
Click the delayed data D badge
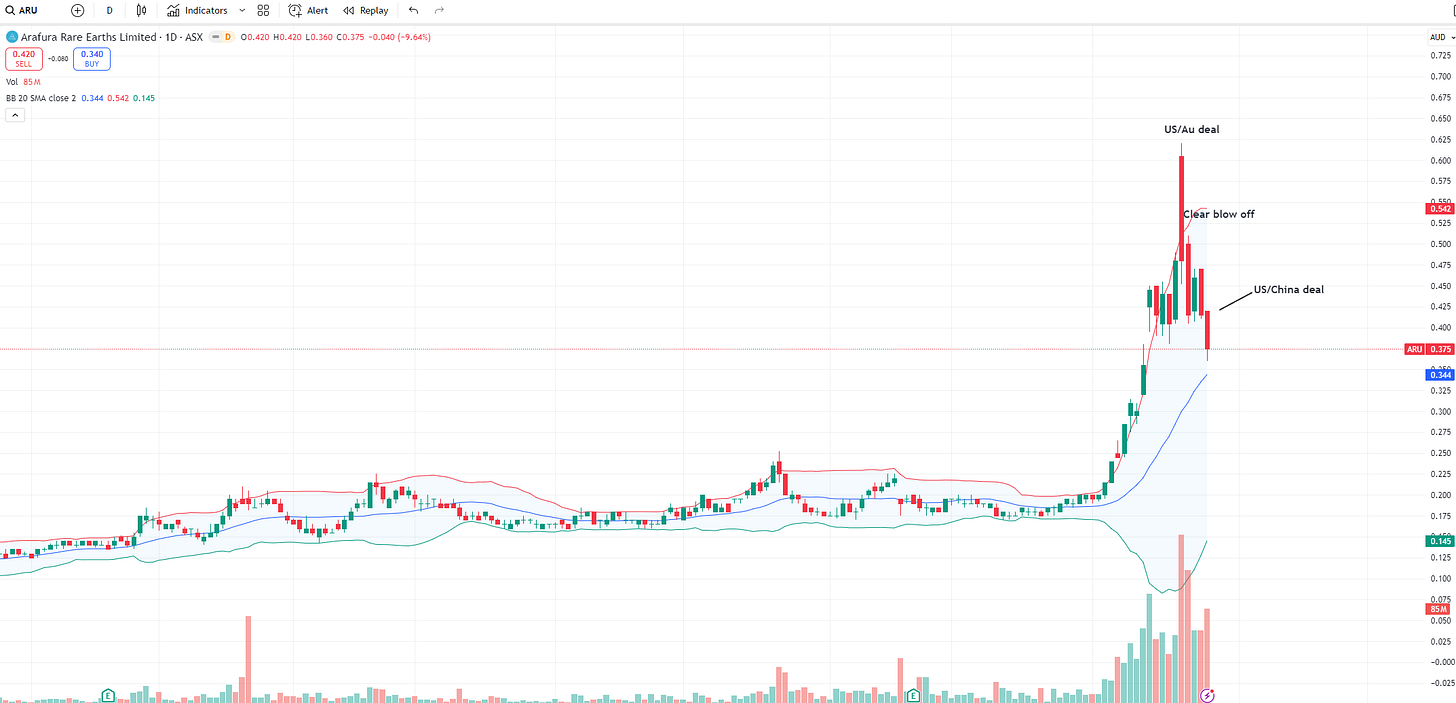[x=227, y=37]
